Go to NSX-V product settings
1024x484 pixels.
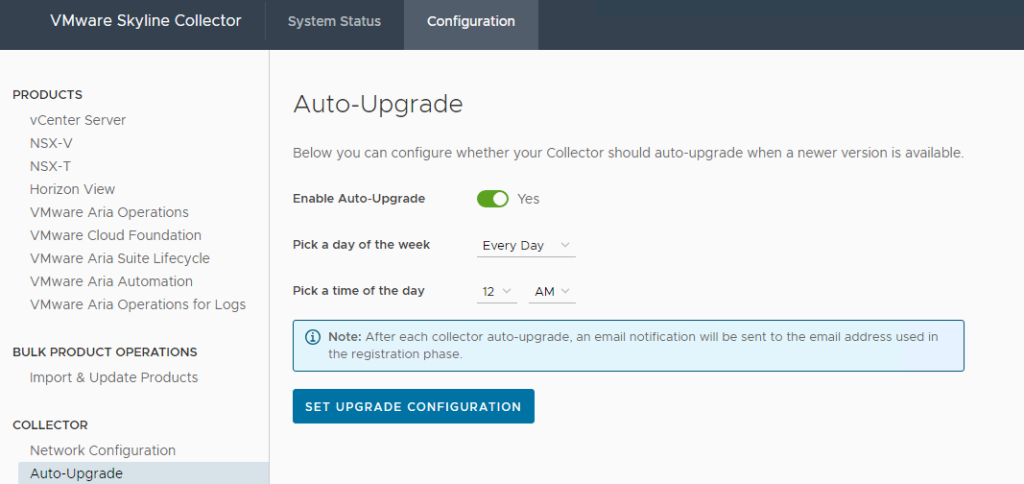[51, 143]
